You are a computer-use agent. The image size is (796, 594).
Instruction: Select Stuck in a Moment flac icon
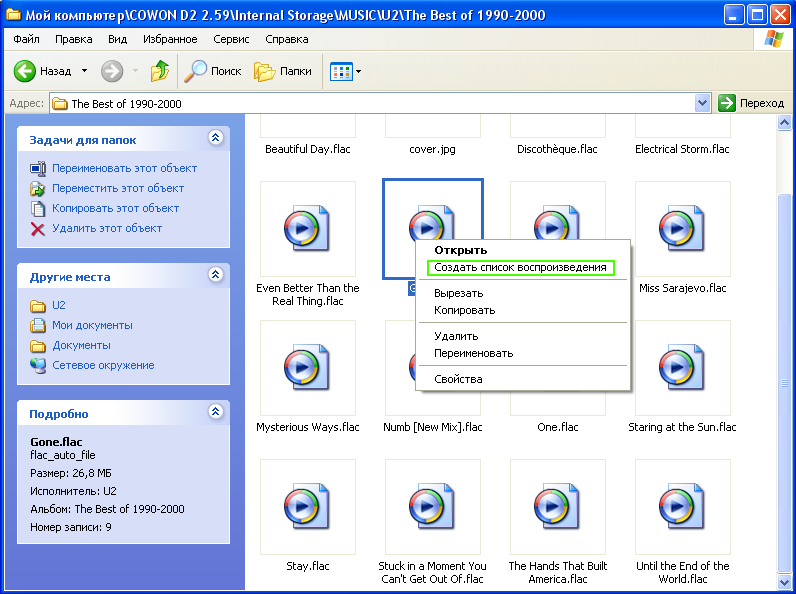[x=432, y=507]
